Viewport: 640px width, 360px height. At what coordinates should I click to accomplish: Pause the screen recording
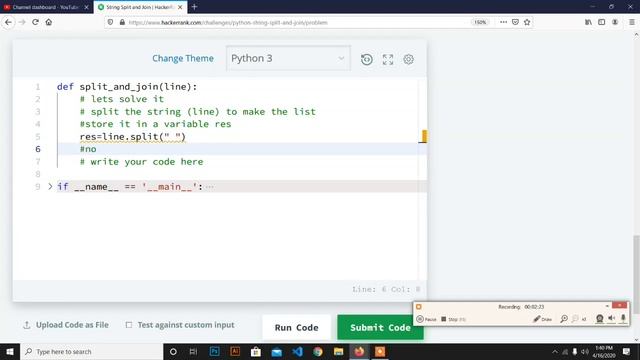click(x=426, y=319)
